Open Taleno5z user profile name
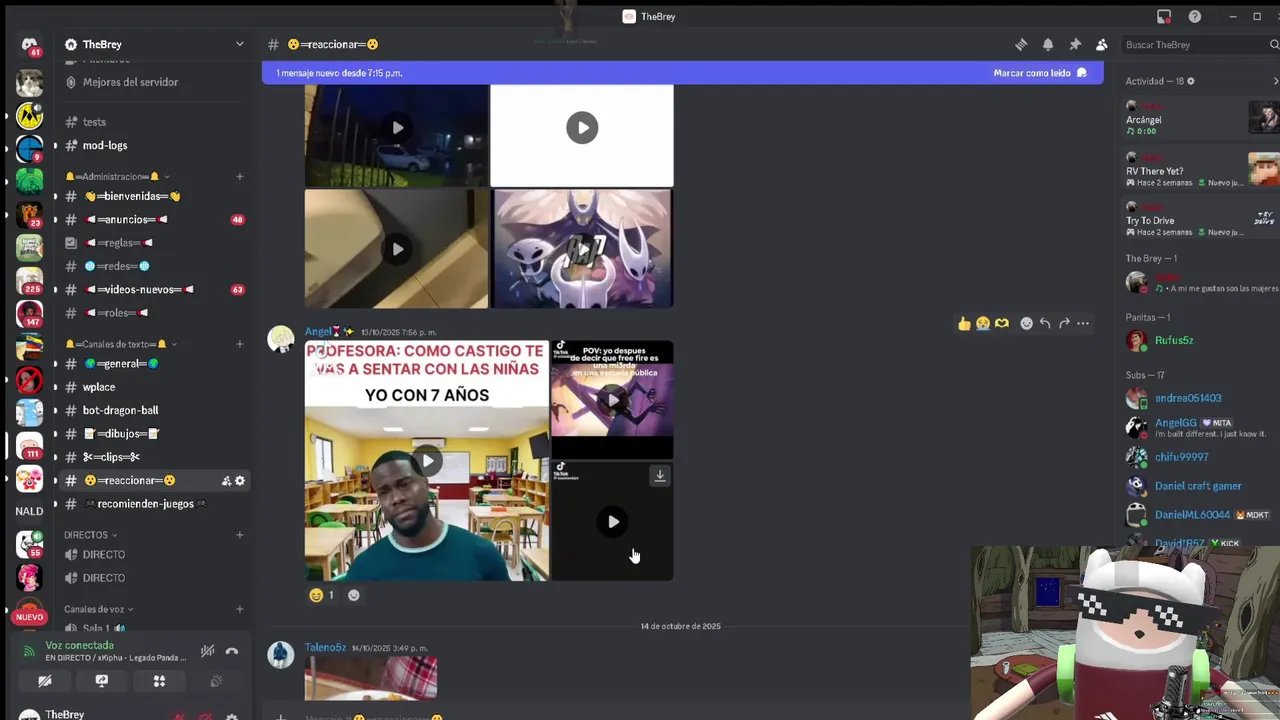 (325, 648)
